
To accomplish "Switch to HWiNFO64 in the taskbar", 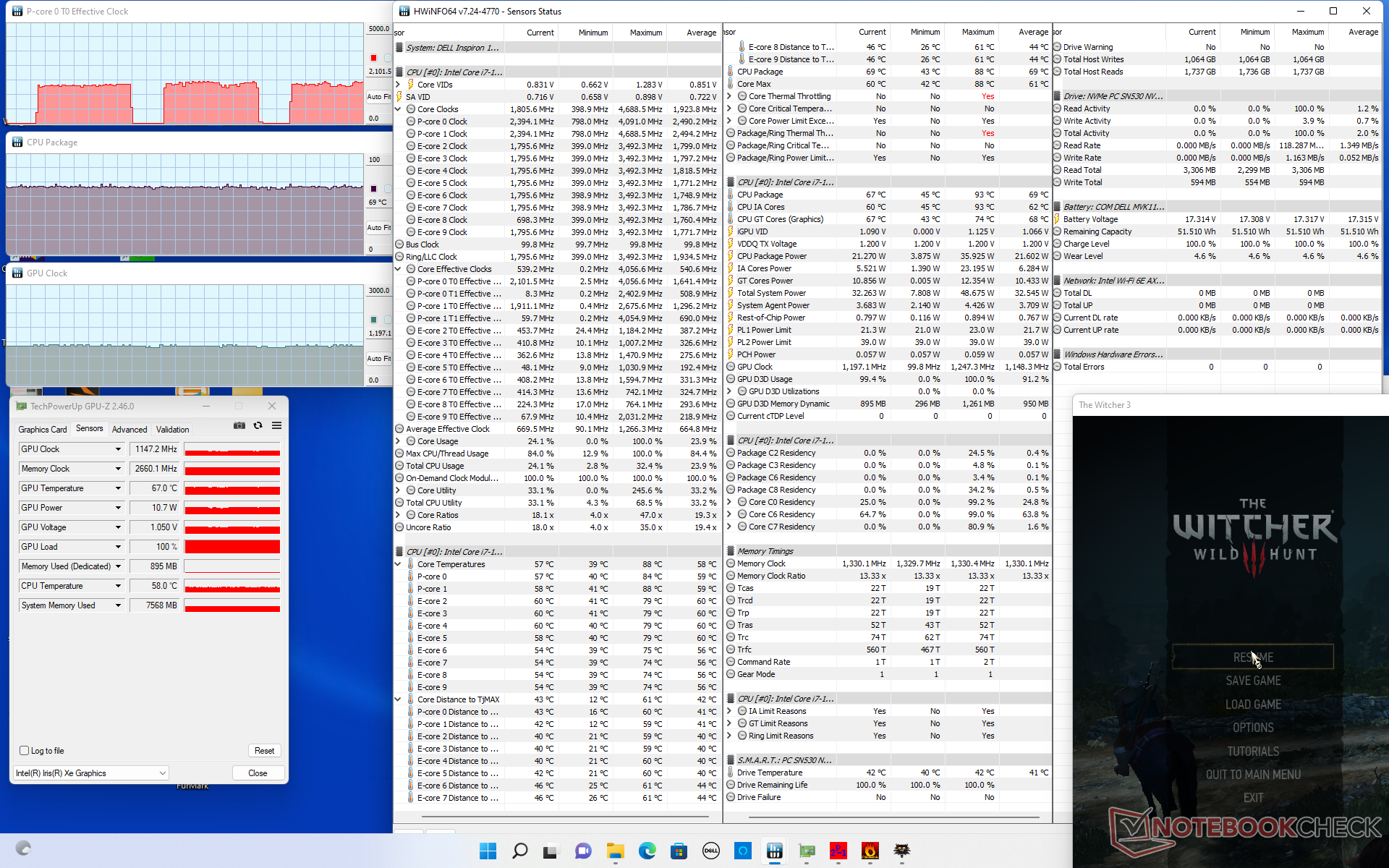I will click(774, 851).
